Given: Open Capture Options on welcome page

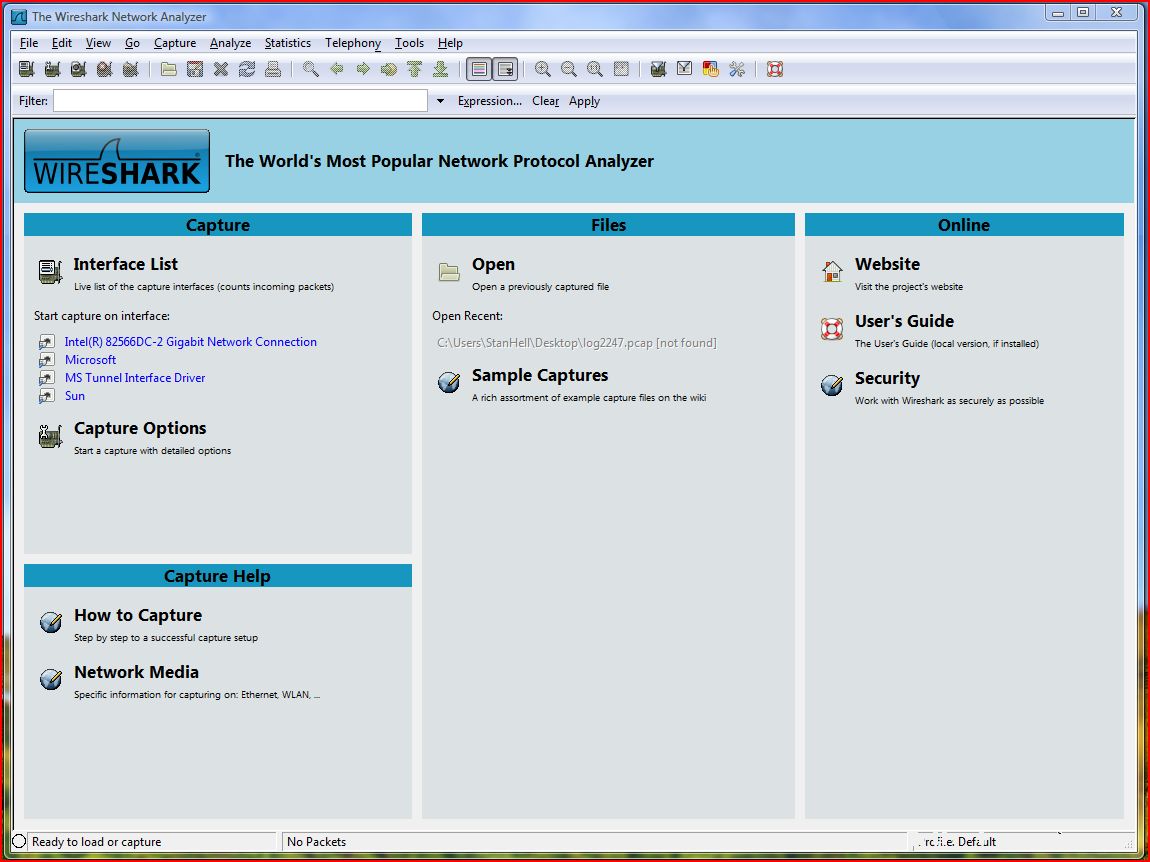Looking at the screenshot, I should (x=140, y=428).
